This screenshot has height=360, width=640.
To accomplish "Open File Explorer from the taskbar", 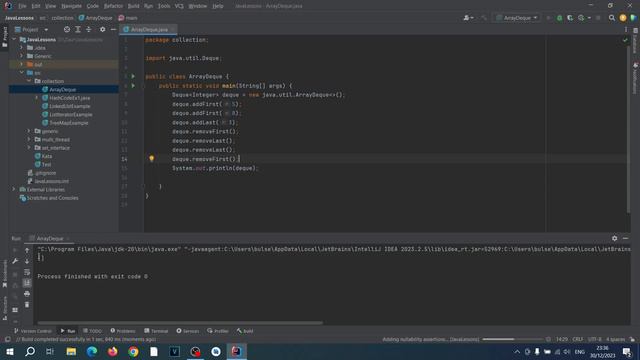I will point(71,351).
